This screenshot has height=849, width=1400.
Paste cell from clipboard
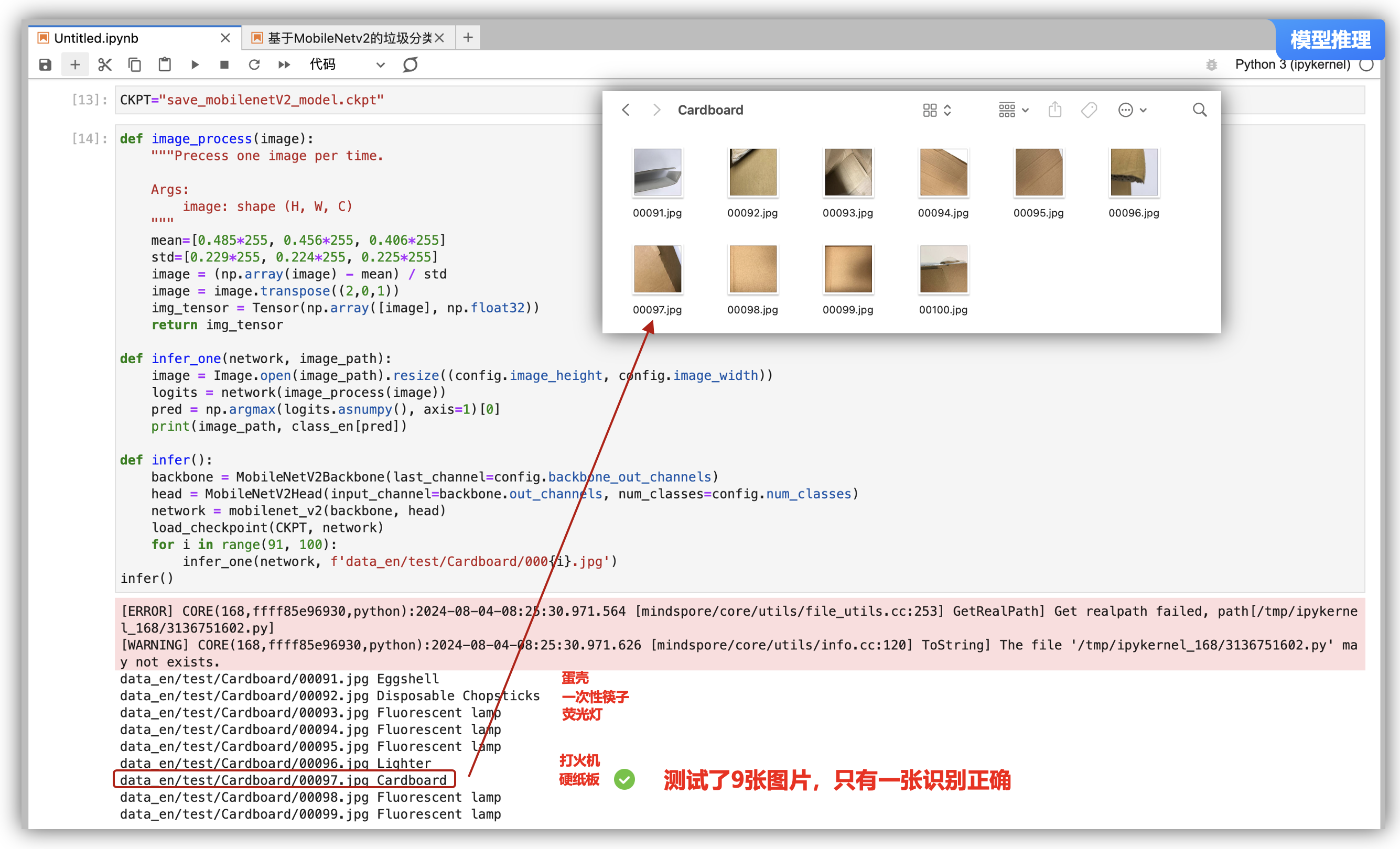[165, 65]
